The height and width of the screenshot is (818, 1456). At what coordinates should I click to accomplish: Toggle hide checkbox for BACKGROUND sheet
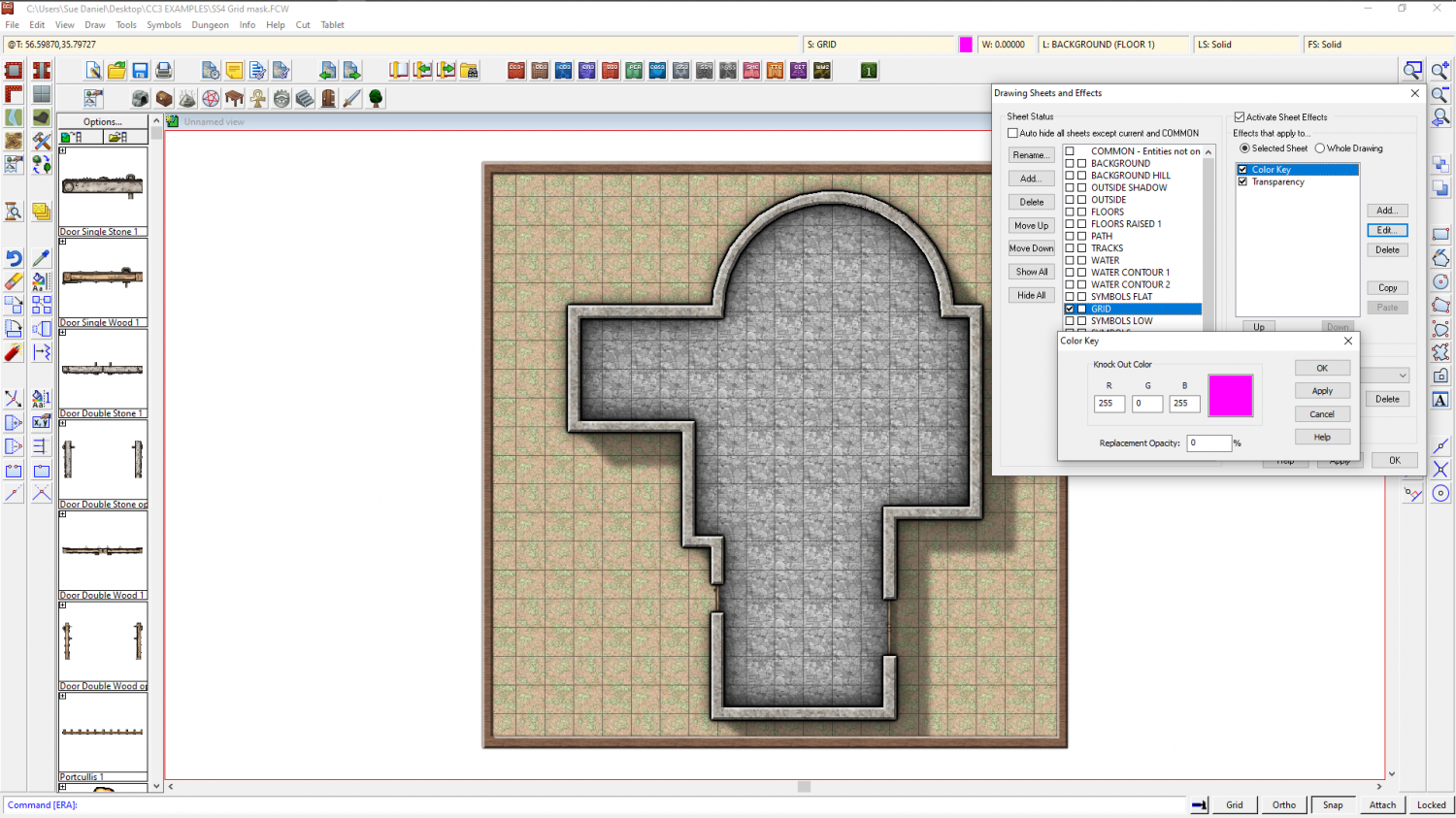[x=1082, y=163]
